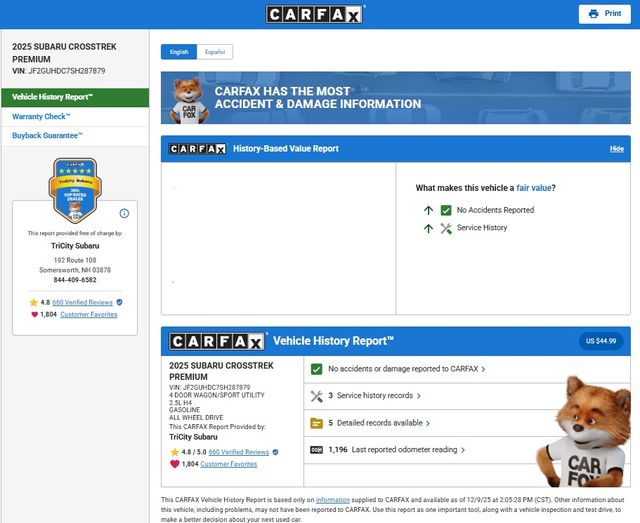The height and width of the screenshot is (523, 640).
Task: Expand the 3 Service history records row
Action: [x=375, y=396]
